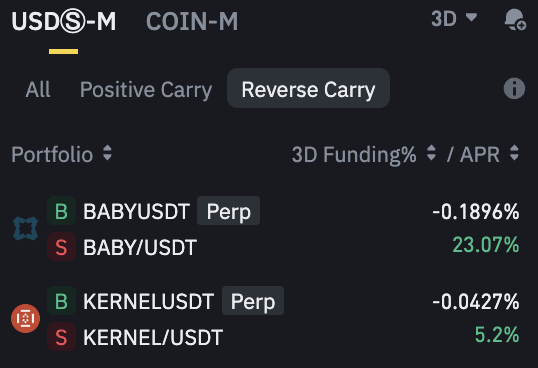This screenshot has height=368, width=538.
Task: Click the green B badge beside KERNELUSDT
Action: tap(61, 301)
